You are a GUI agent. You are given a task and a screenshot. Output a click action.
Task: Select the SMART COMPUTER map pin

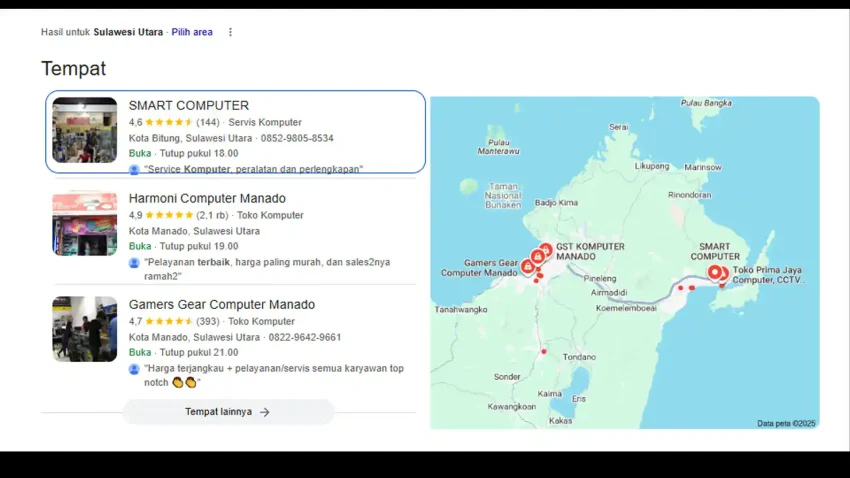click(715, 272)
